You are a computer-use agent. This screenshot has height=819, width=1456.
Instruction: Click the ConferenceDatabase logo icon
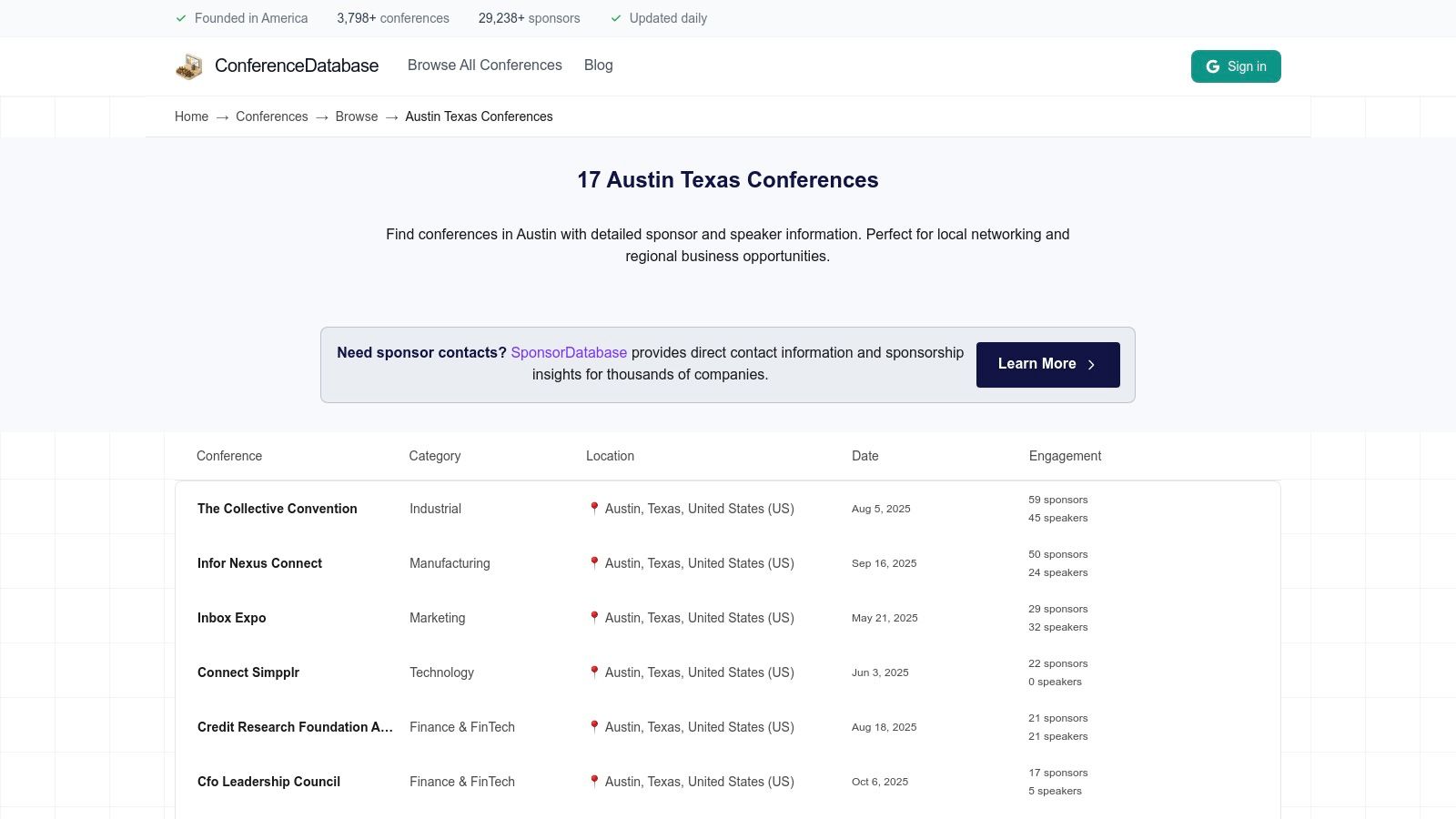click(189, 66)
